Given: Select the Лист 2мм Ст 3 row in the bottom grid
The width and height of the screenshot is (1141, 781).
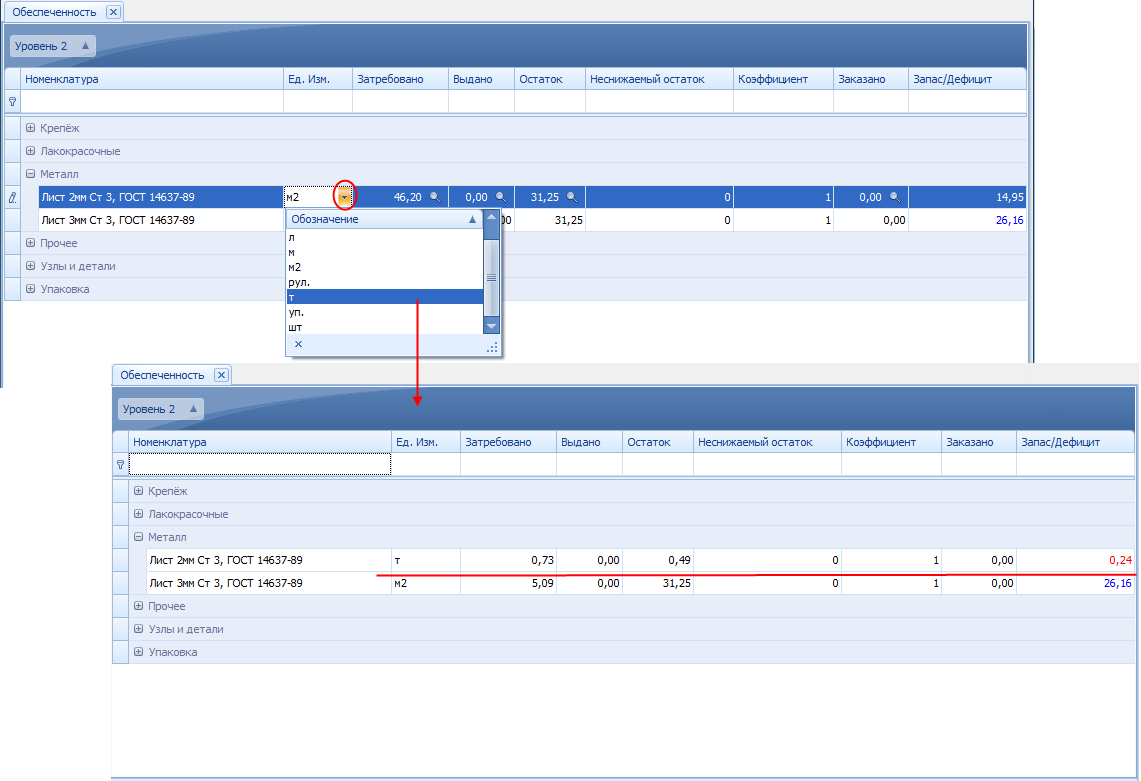Looking at the screenshot, I should [x=641, y=560].
